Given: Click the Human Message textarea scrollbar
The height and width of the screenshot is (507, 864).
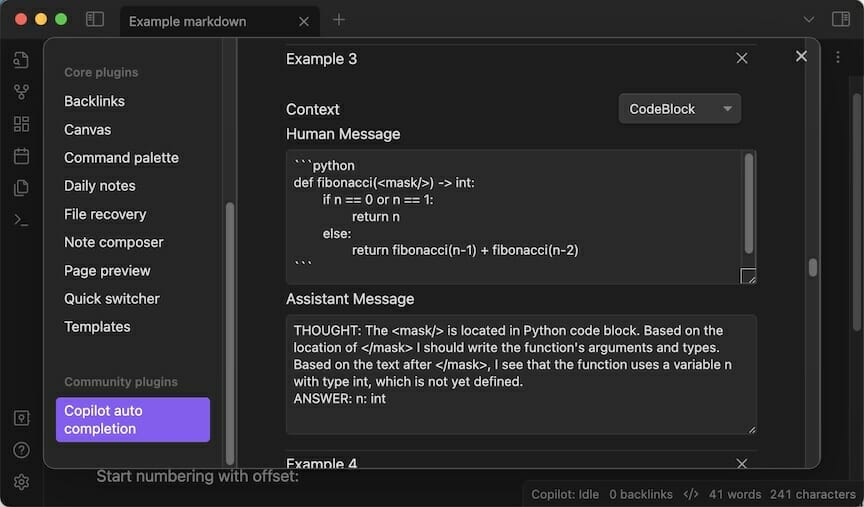Looking at the screenshot, I should [748, 204].
